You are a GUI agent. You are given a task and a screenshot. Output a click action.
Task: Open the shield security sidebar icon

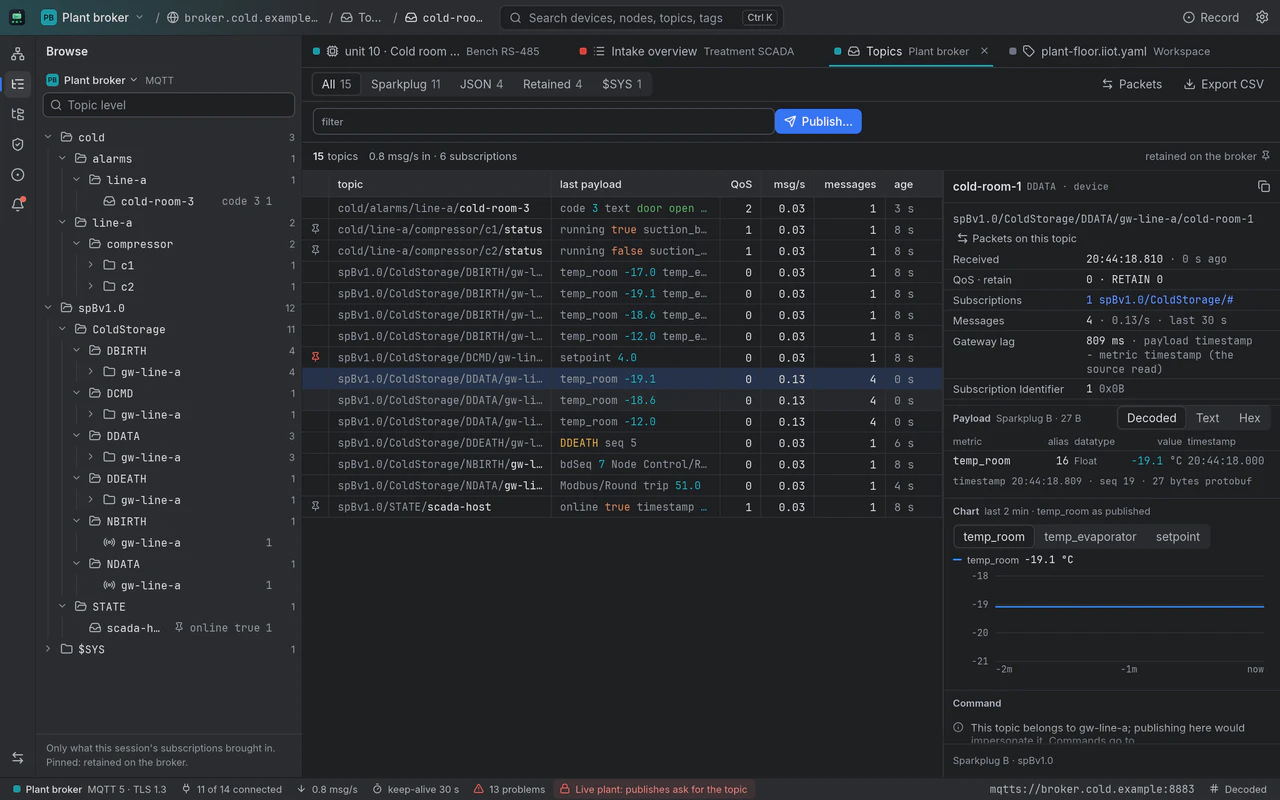tap(17, 144)
